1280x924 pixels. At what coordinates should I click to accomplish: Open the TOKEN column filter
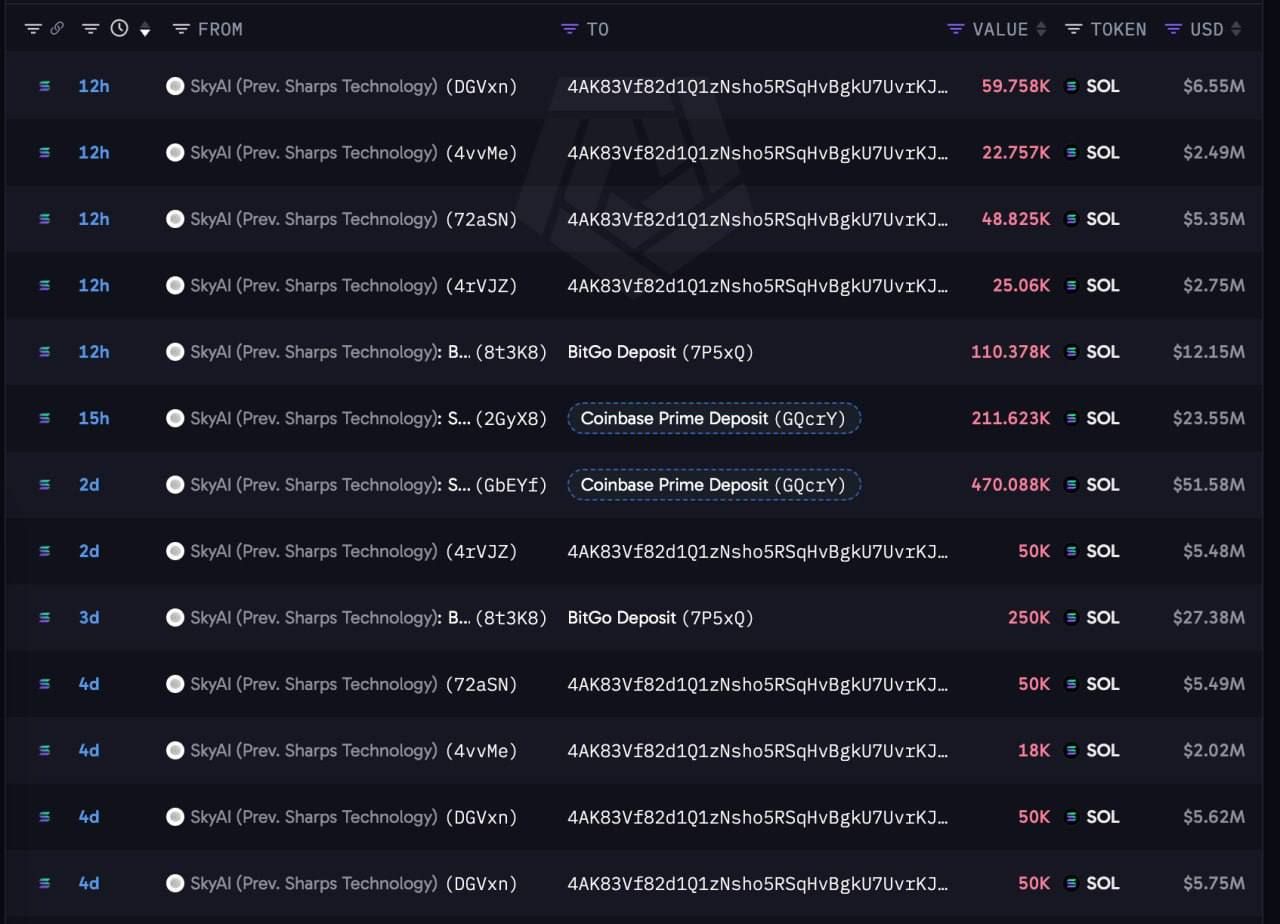1073,29
